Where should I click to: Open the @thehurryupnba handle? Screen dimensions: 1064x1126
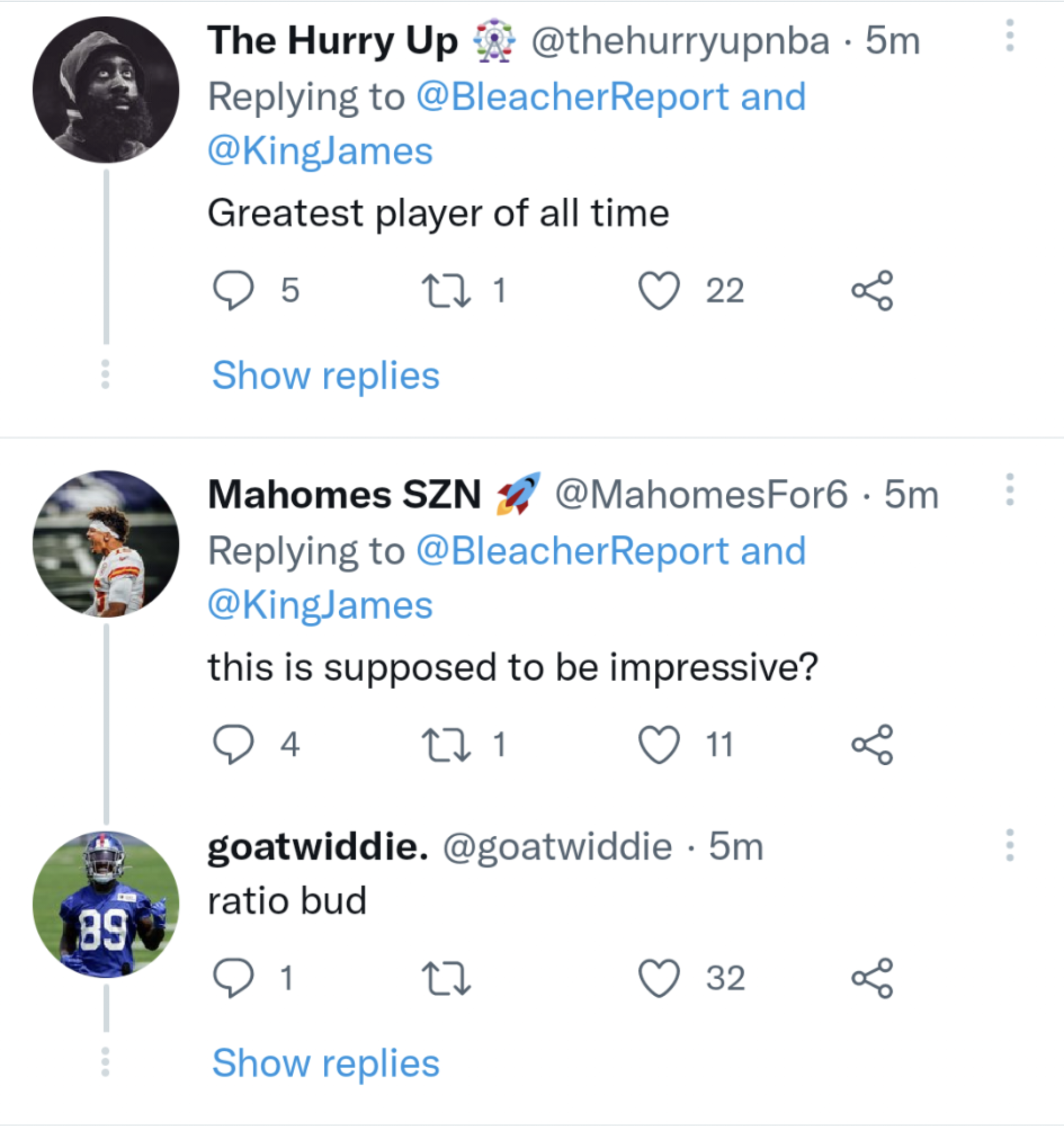click(680, 41)
